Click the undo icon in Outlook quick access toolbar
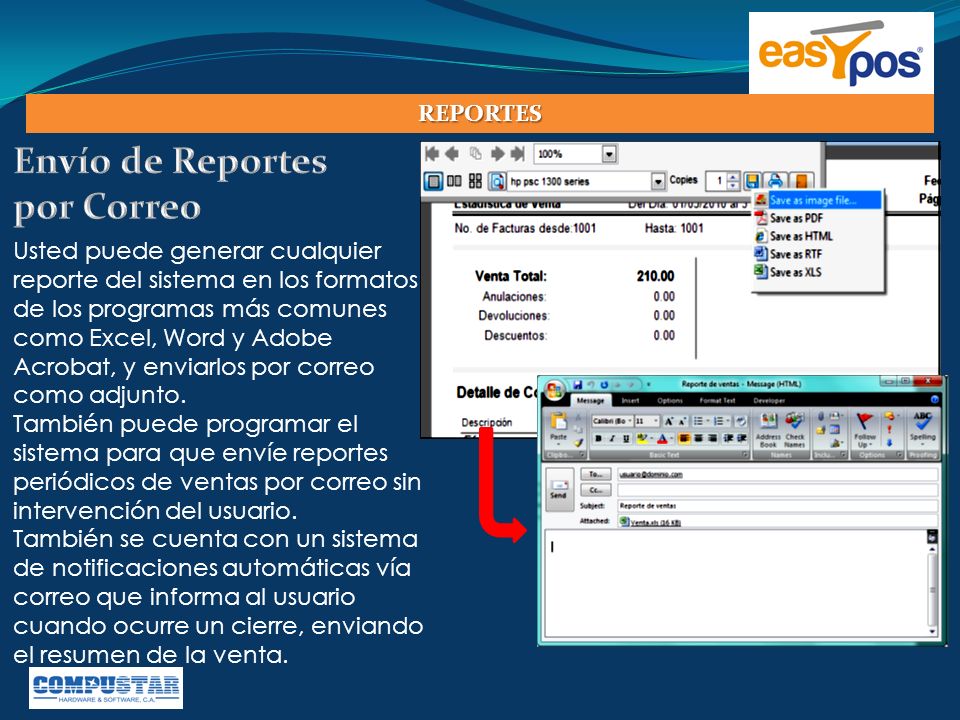The height and width of the screenshot is (720, 960). click(591, 384)
